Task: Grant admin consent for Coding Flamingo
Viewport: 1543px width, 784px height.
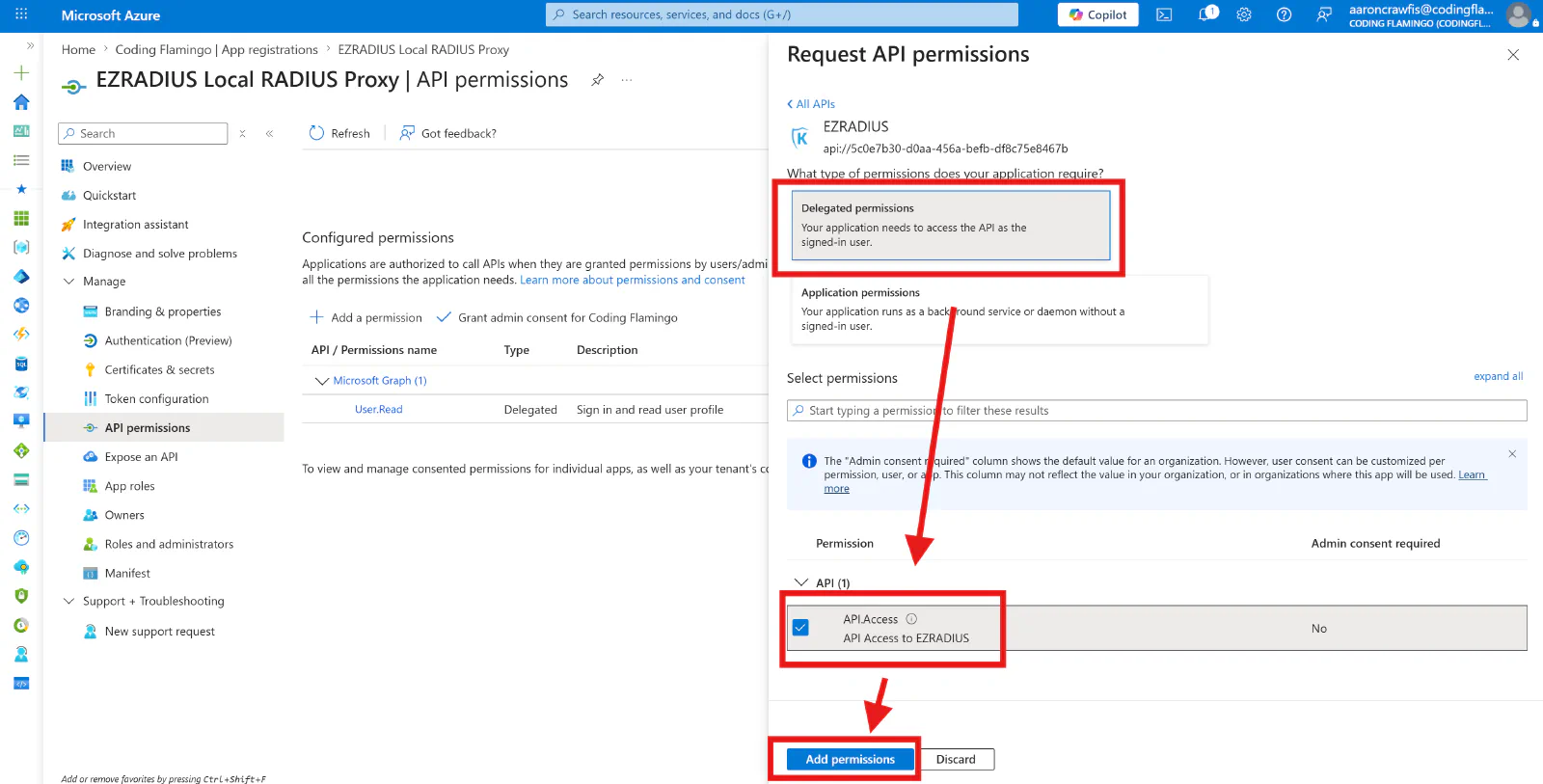Action: 557,317
